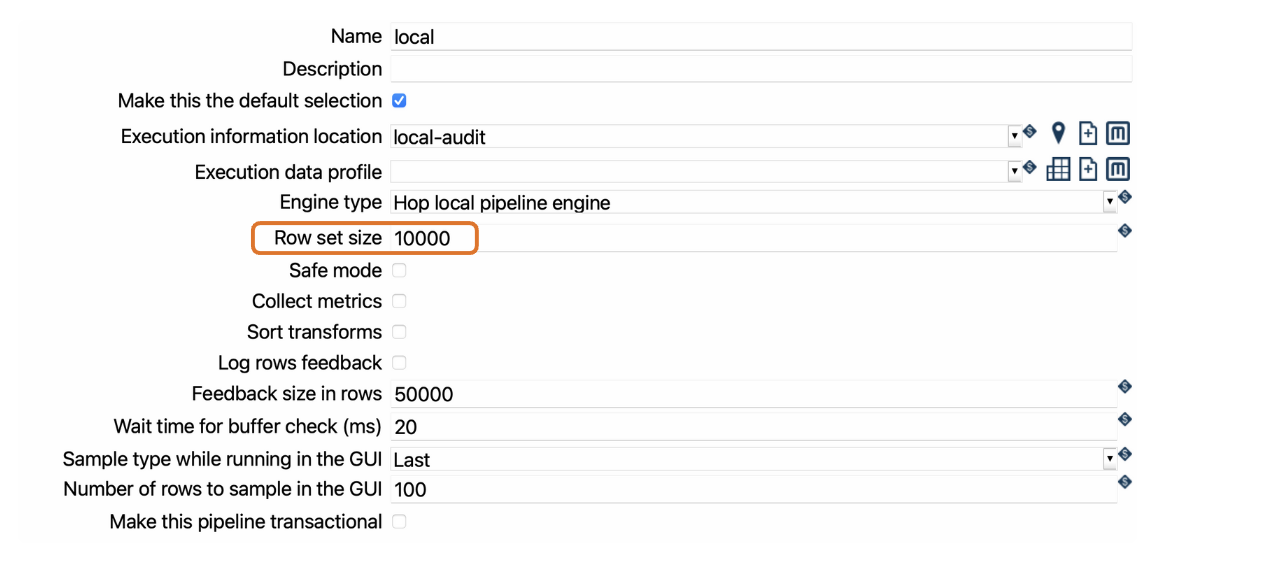Click the Row set size input field
This screenshot has height=562, width=1288.
click(x=750, y=238)
